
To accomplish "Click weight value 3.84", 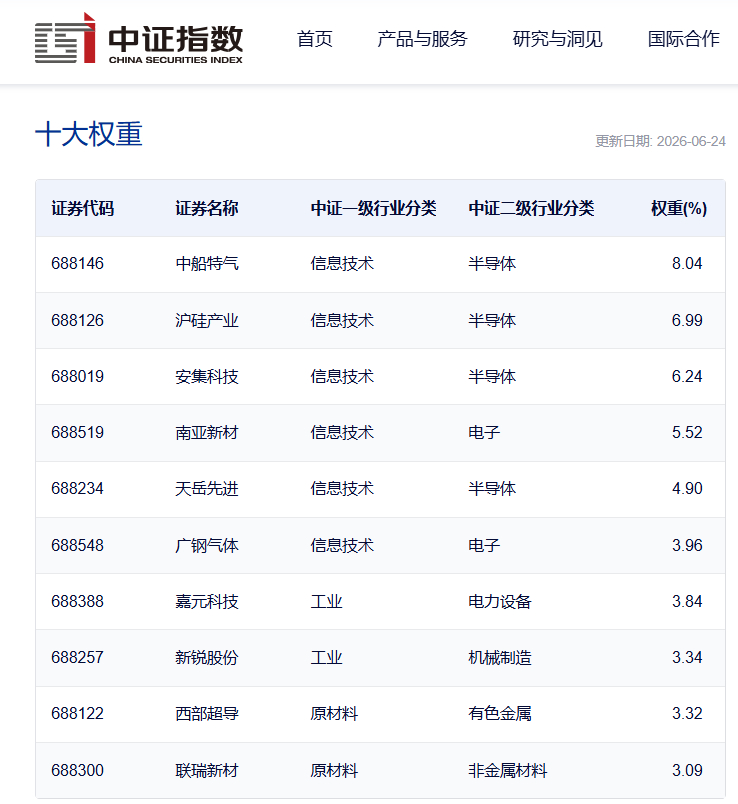I will point(687,601).
